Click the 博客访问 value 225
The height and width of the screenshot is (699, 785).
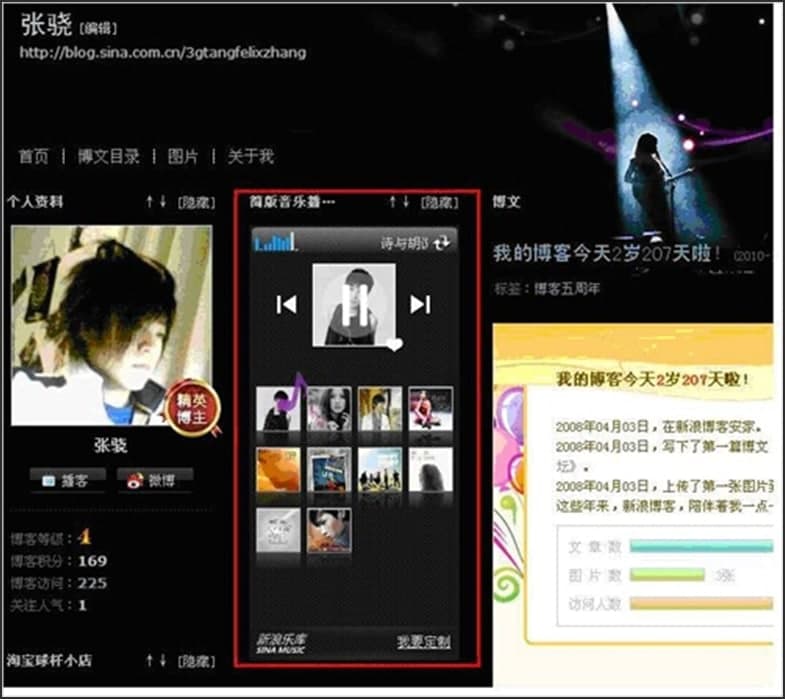(93, 583)
